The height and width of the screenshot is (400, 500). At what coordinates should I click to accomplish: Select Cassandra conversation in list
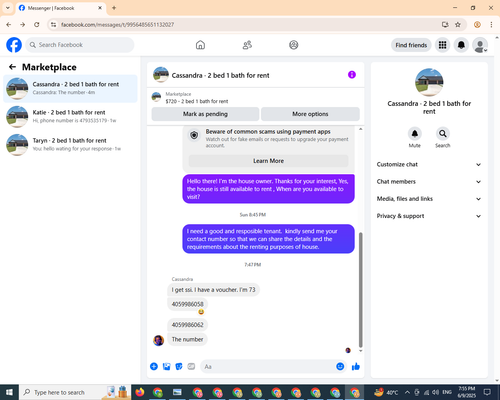tap(70, 88)
